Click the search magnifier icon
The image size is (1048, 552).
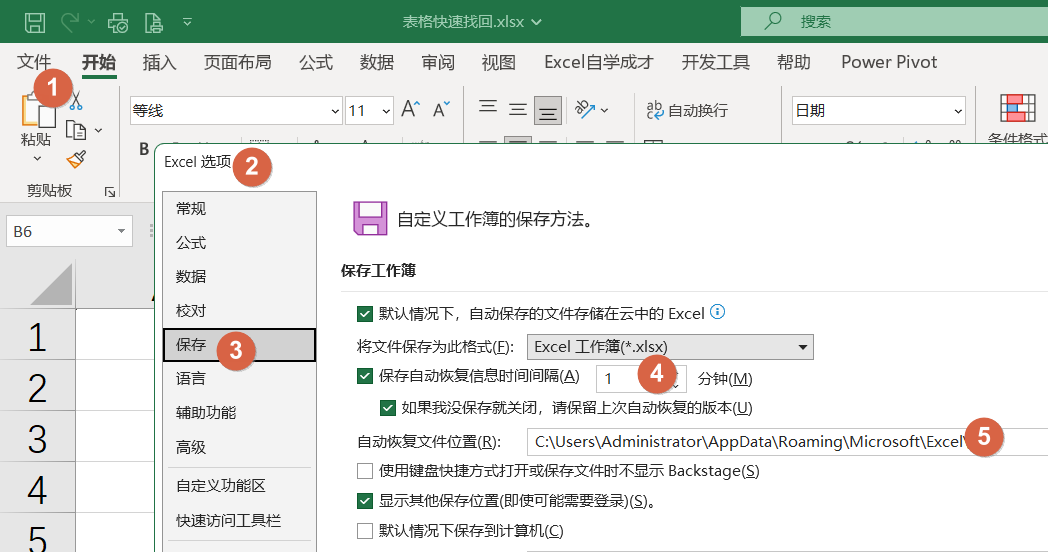(x=773, y=20)
